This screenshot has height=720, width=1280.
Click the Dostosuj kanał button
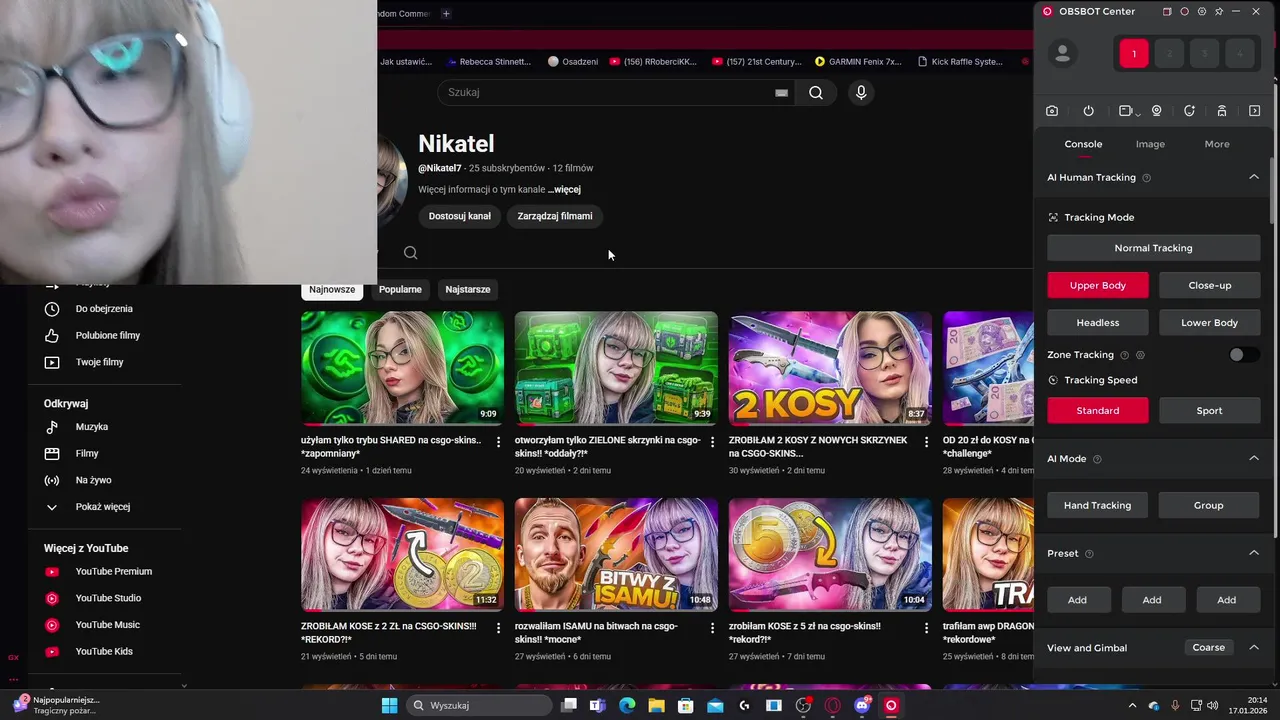(460, 216)
